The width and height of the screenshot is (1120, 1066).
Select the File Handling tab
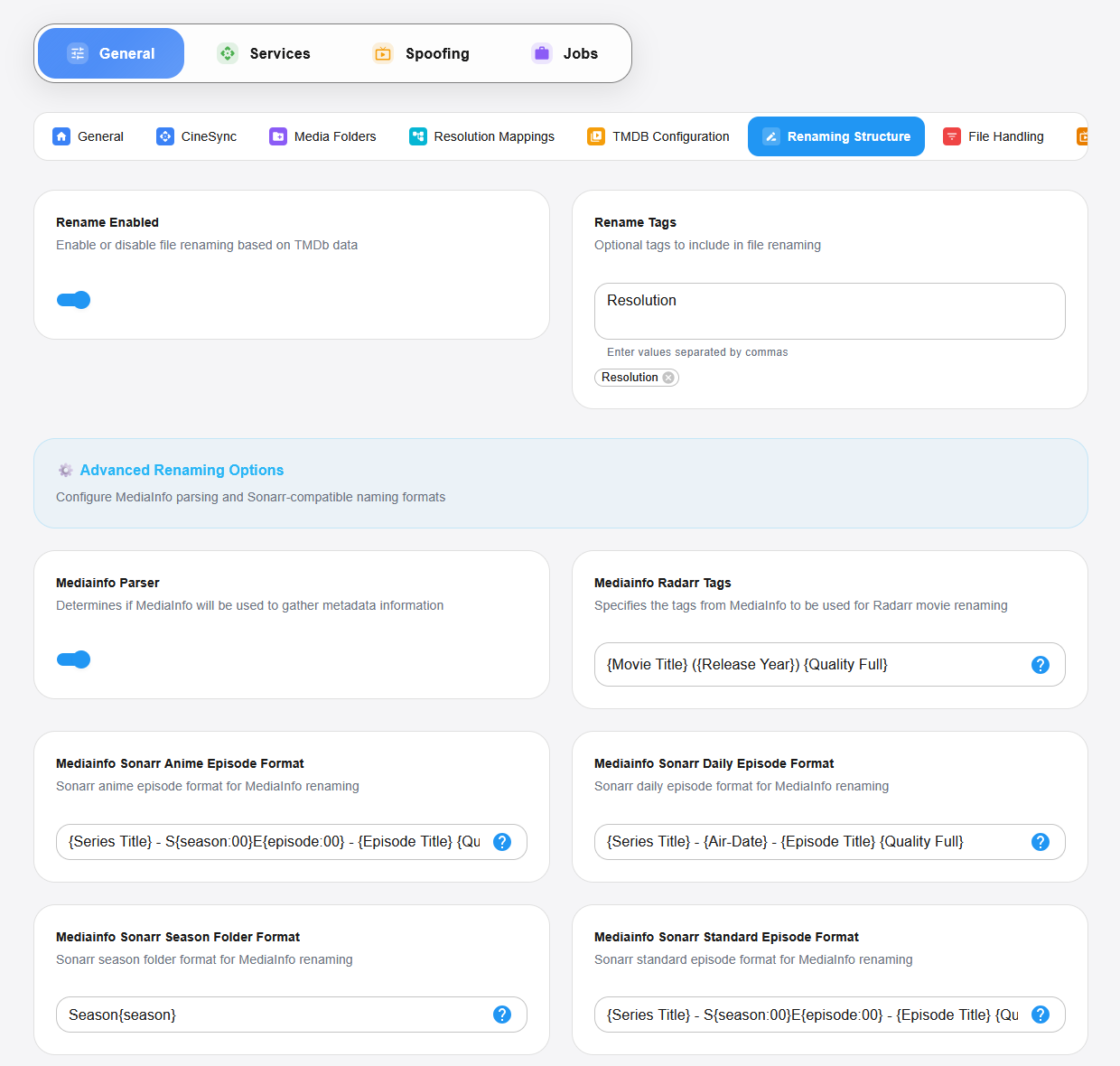(994, 136)
